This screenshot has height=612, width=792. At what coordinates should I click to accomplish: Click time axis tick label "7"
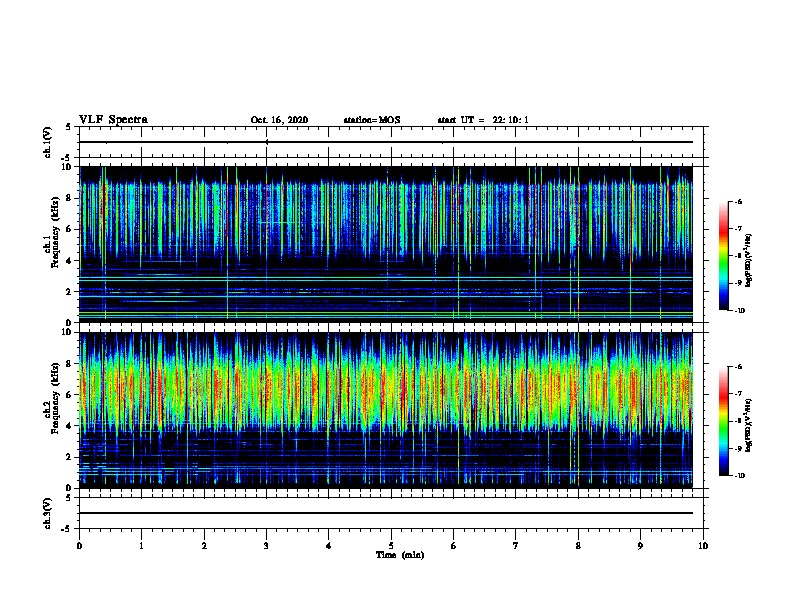pyautogui.click(x=516, y=546)
